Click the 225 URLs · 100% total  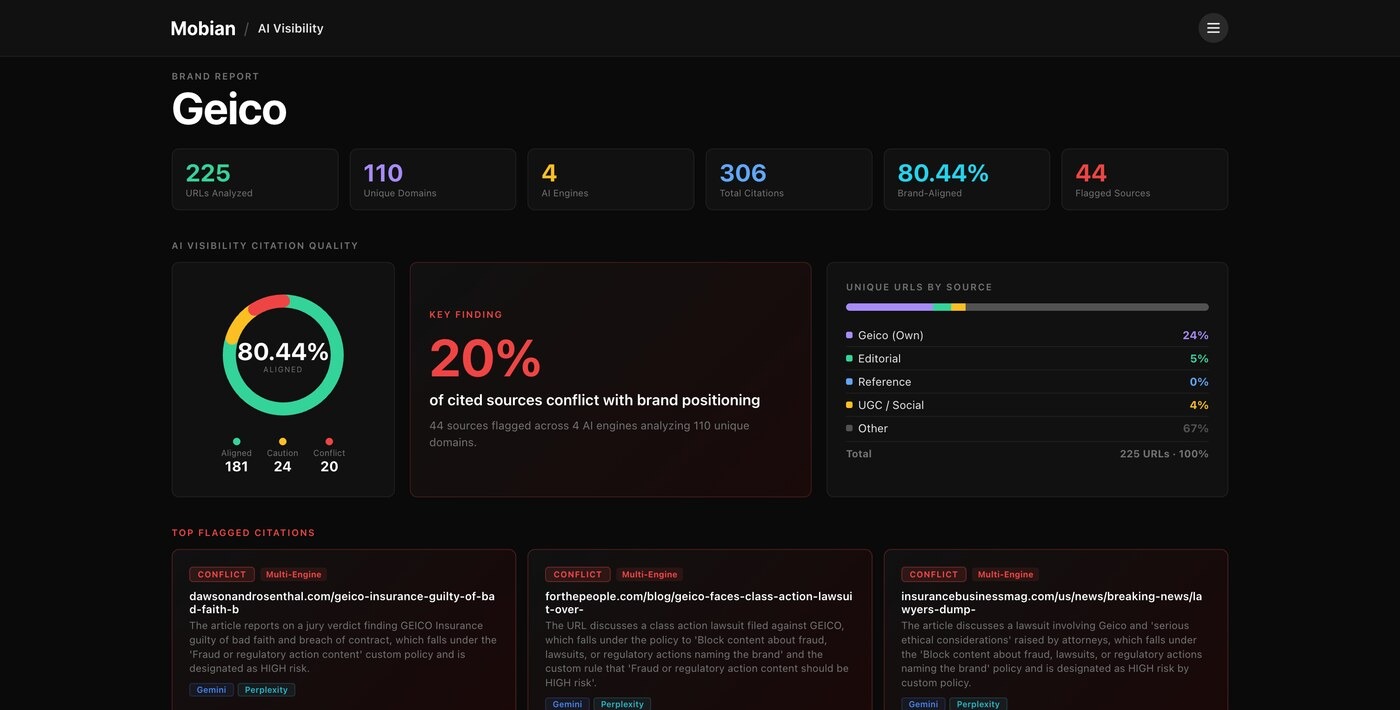click(1164, 454)
